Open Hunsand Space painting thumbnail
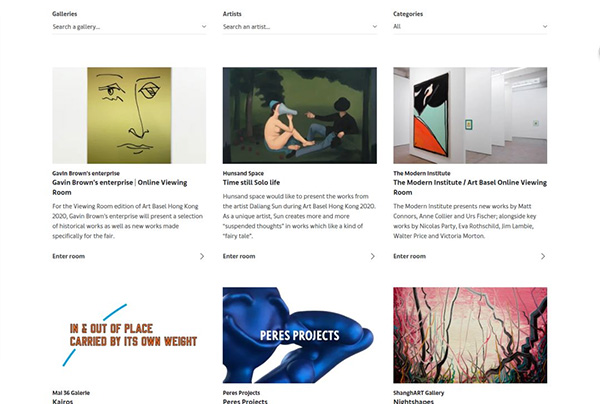This screenshot has width=600, height=404. pos(299,115)
